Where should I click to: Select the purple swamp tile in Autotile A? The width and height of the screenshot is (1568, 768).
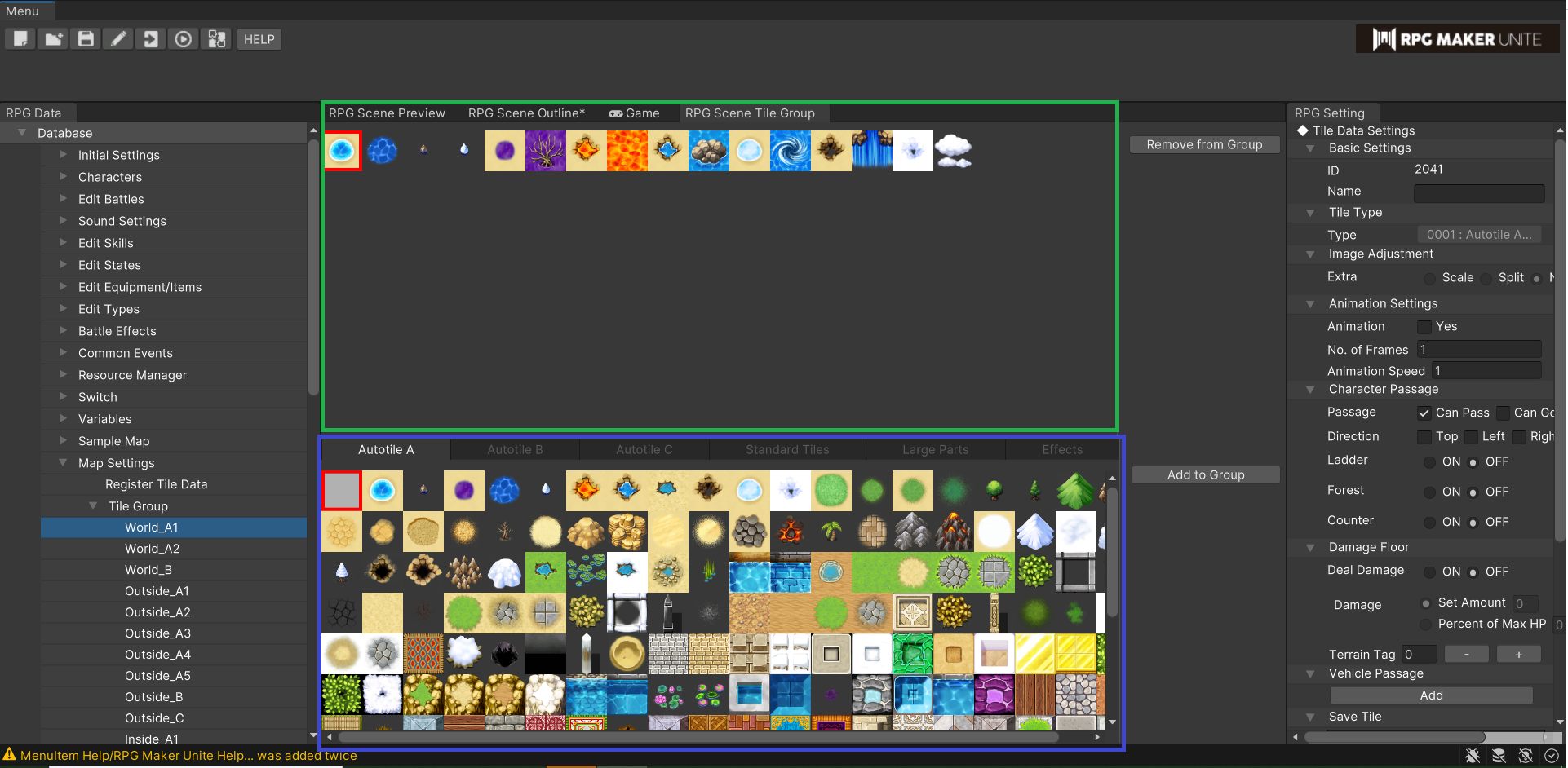click(x=464, y=491)
